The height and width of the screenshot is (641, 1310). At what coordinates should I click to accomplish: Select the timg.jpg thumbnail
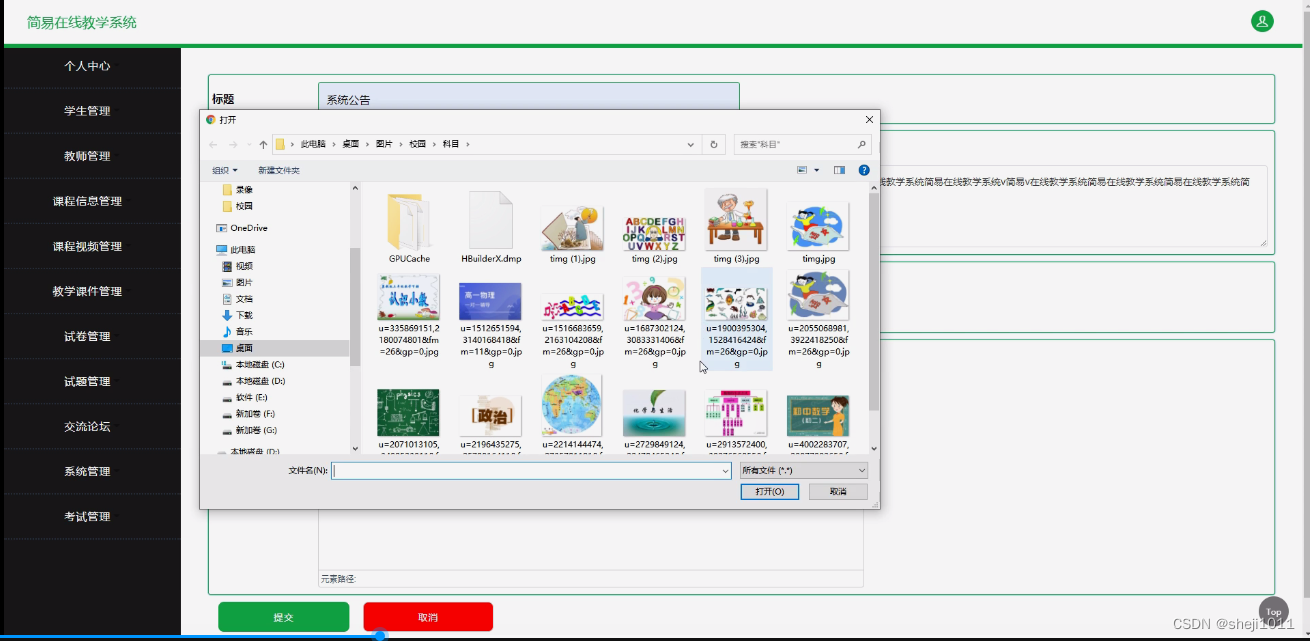point(818,225)
